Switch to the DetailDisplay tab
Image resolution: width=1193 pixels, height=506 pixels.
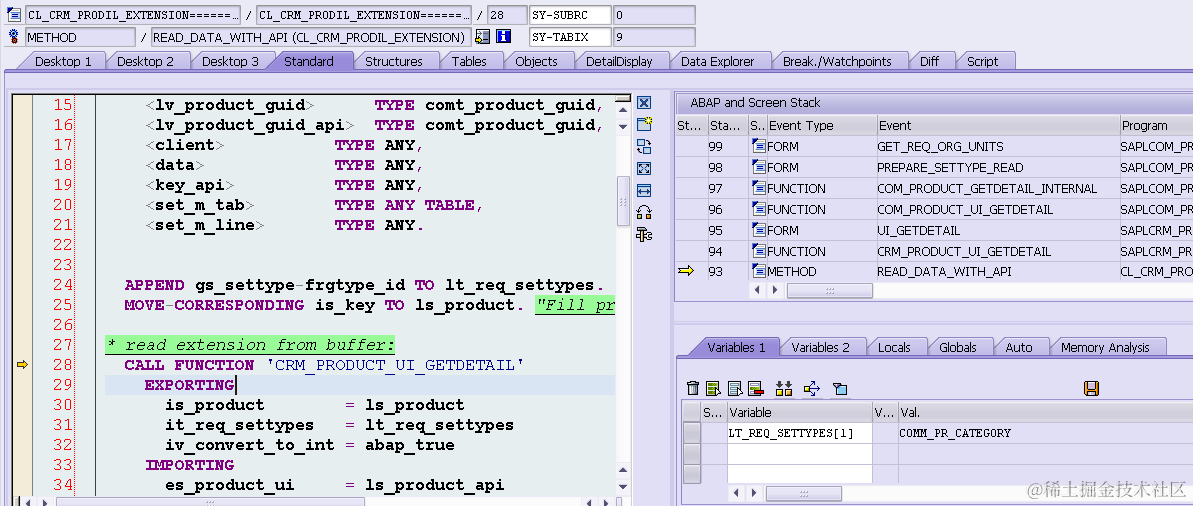click(619, 62)
